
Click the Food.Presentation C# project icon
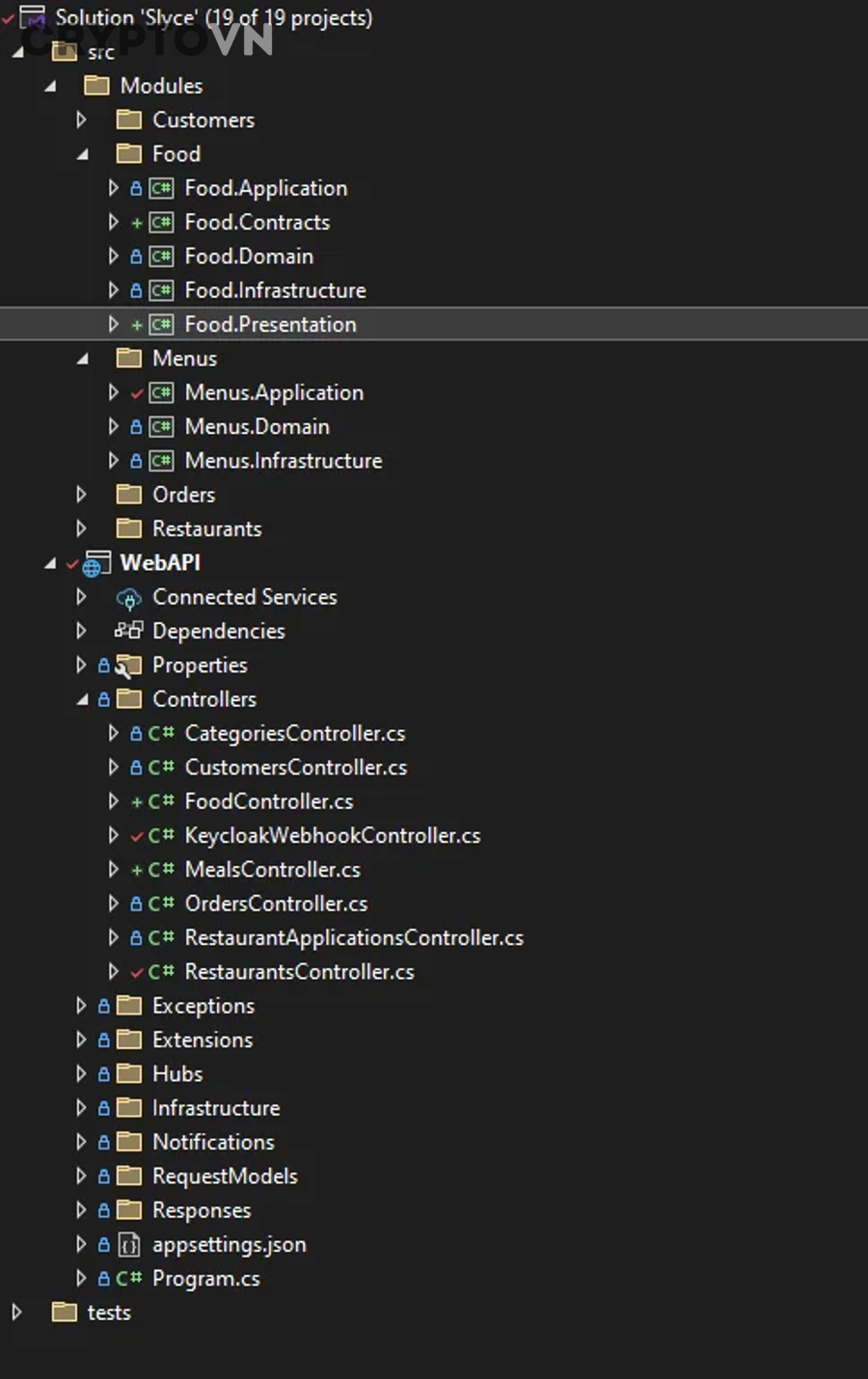click(161, 324)
